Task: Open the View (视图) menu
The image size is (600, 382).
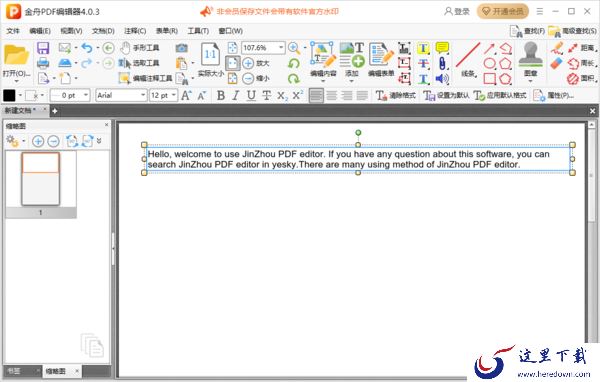Action: (71, 31)
